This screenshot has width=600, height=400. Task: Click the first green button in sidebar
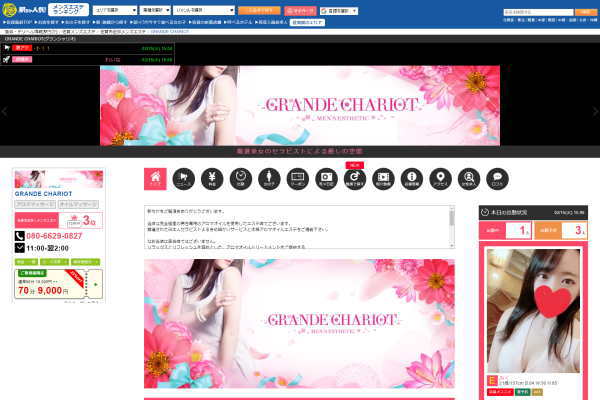(x=26, y=262)
